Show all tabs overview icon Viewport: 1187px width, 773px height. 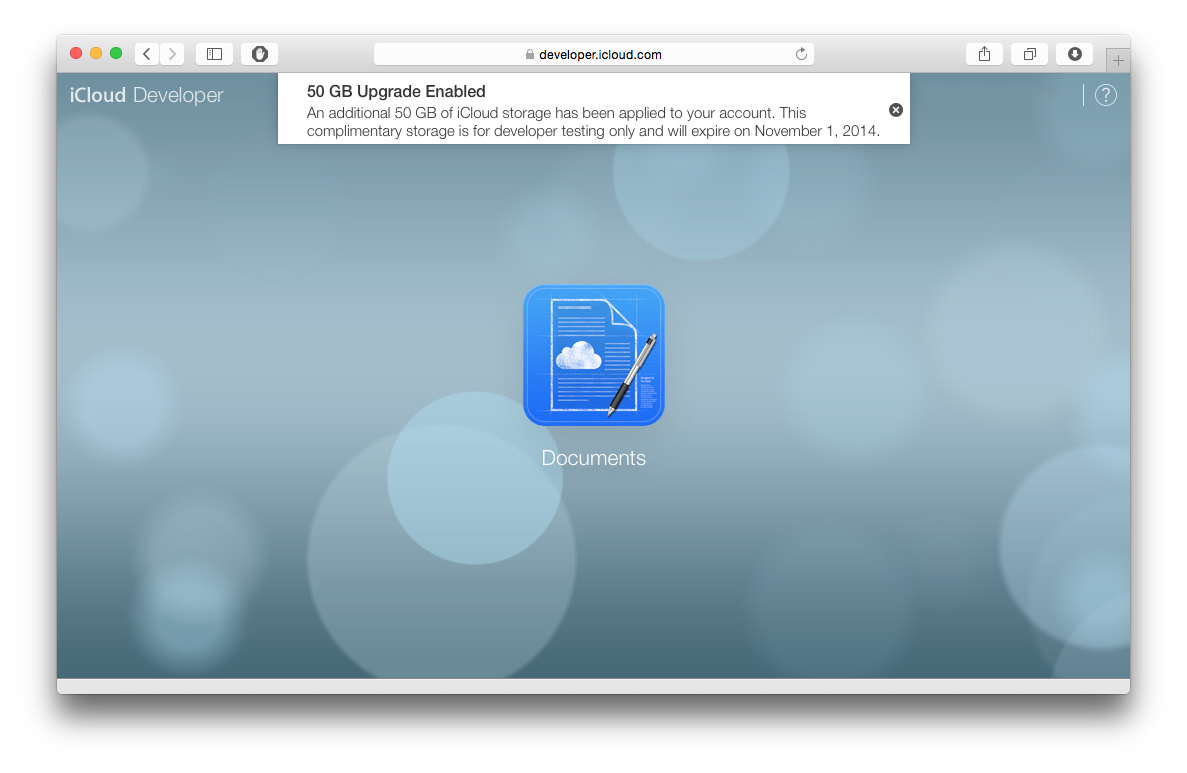point(1030,54)
